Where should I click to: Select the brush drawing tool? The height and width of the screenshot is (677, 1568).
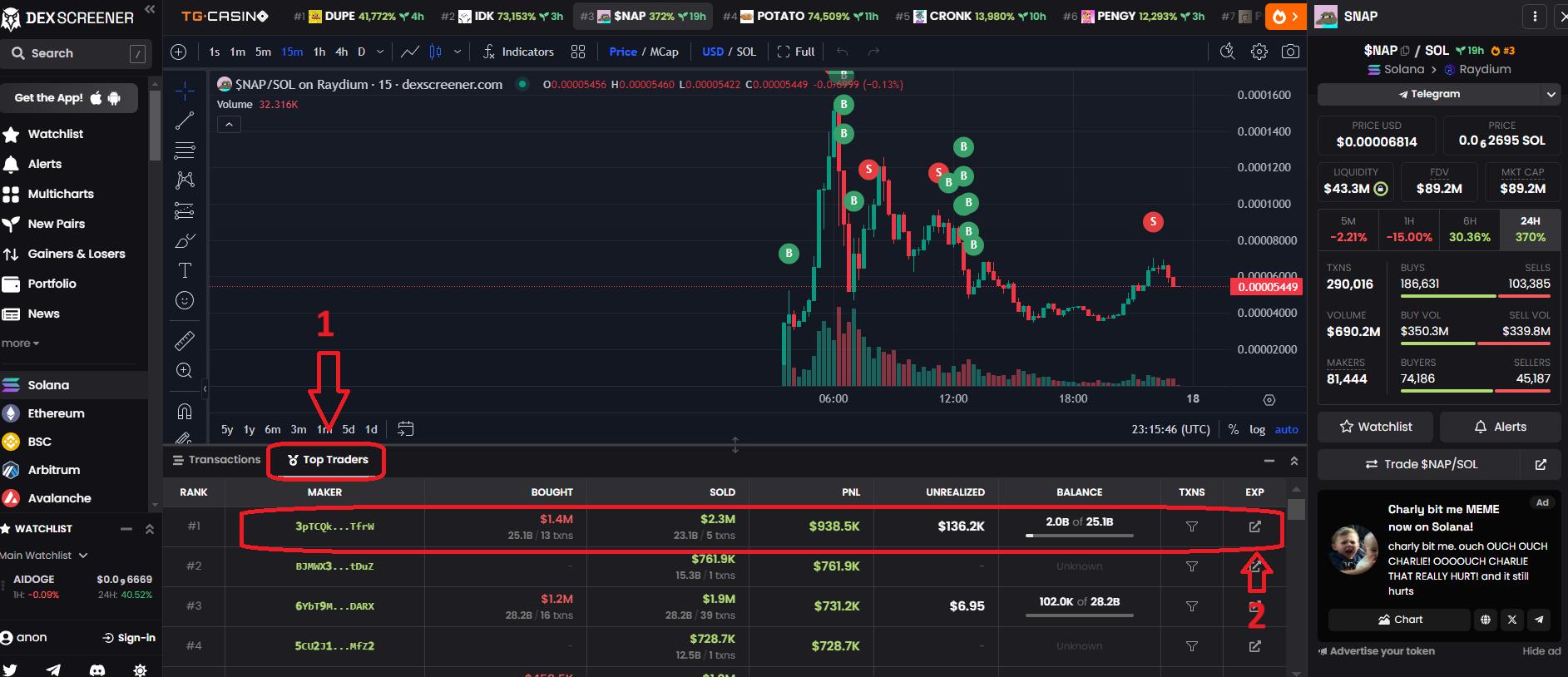[185, 241]
